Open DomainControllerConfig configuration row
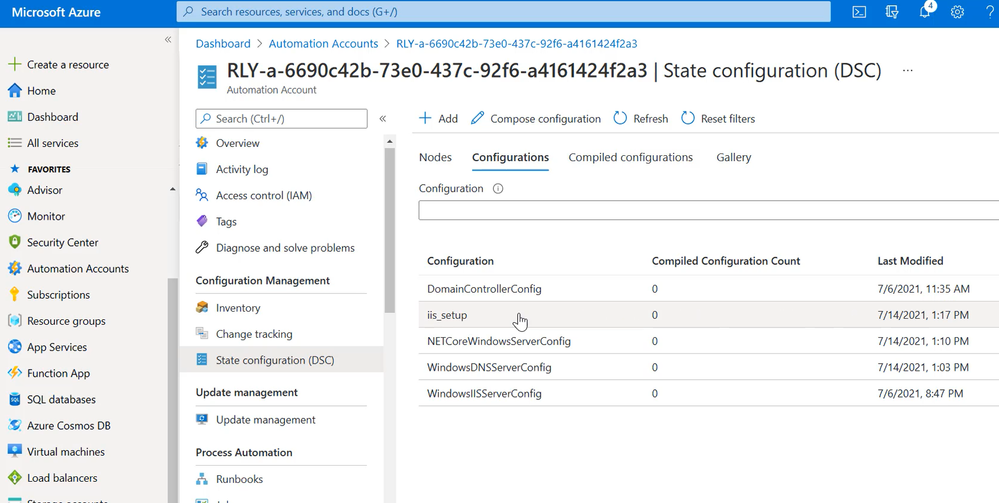Viewport: 999px width, 503px height. click(708, 289)
